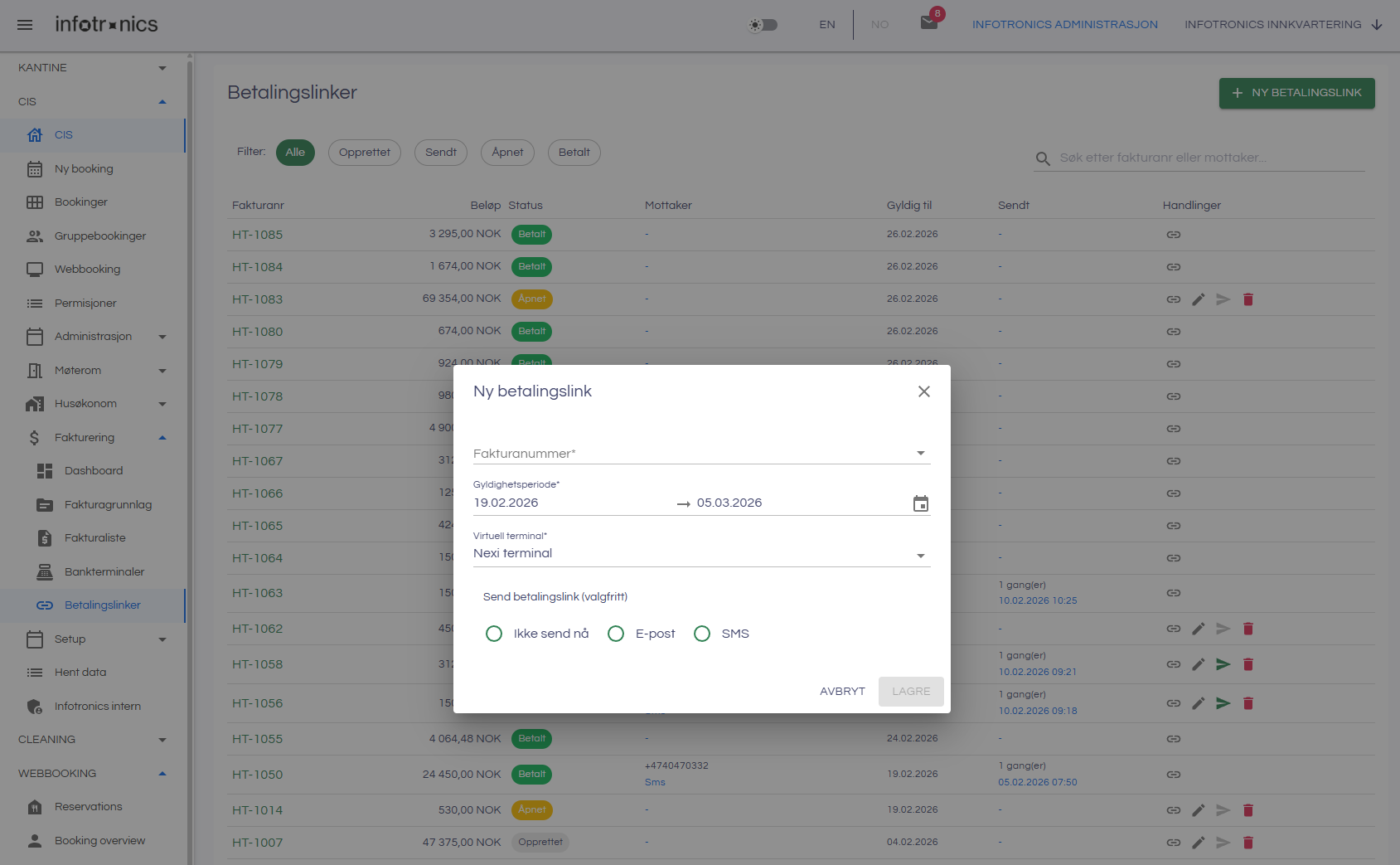Open the Fakturanummer dropdown
Image resolution: width=1400 pixels, height=865 pixels.
coord(702,454)
